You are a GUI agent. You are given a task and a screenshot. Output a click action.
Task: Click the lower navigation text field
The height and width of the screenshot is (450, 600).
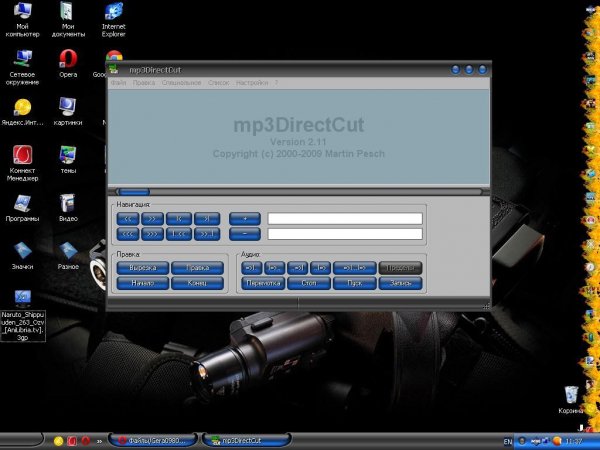[x=345, y=234]
